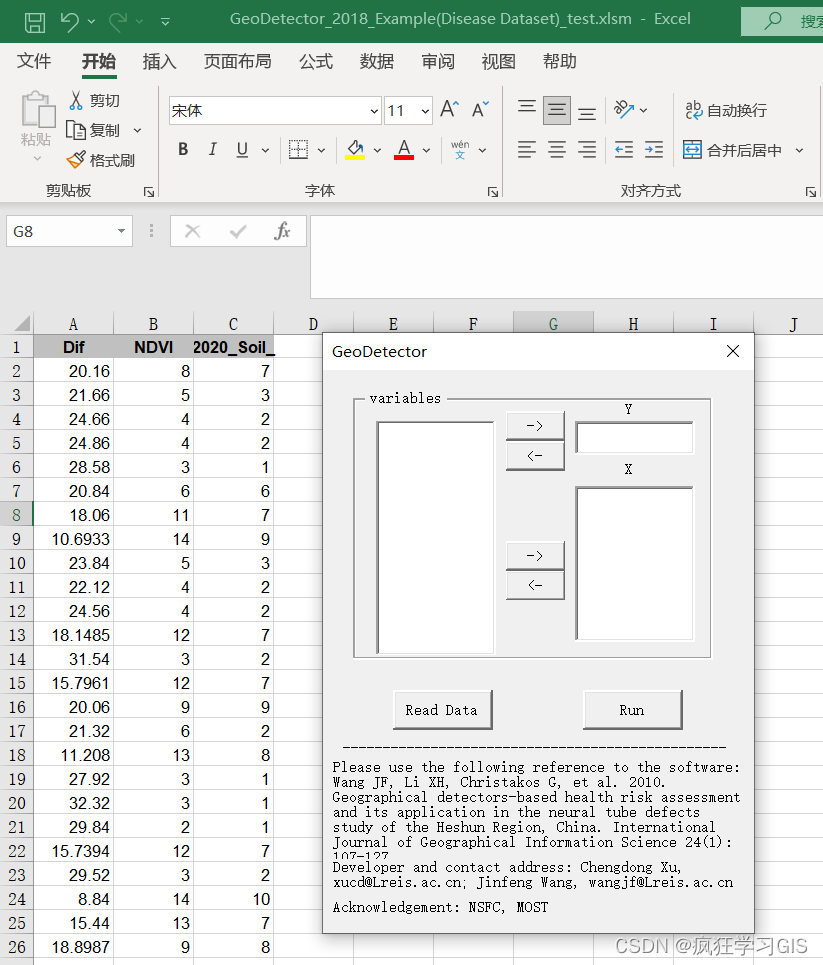
Task: Switch to the 公式 (Formulas) tab
Action: pyautogui.click(x=316, y=61)
